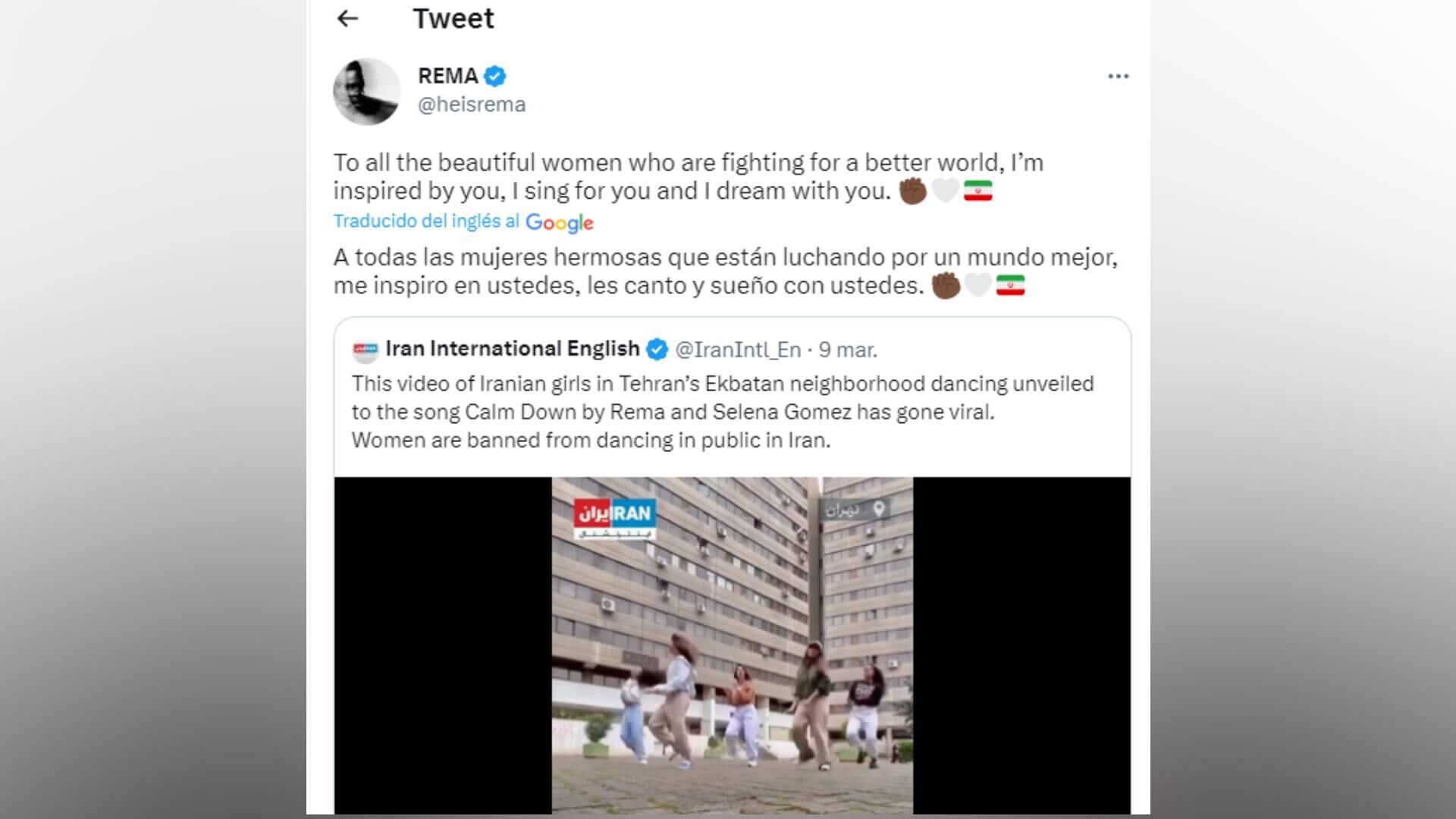Click the location pin icon in video
Viewport: 1456px width, 819px height.
pos(879,509)
